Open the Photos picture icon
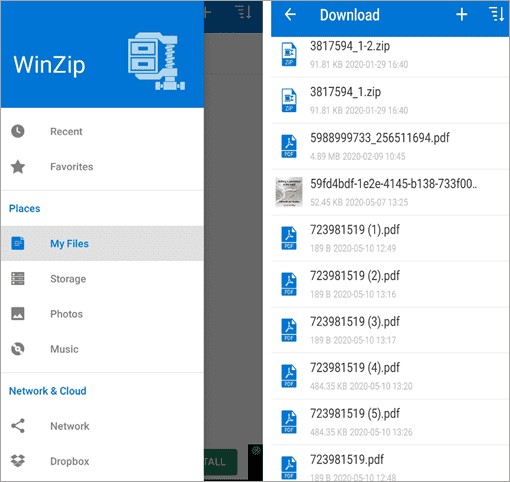This screenshot has height=482, width=510. tap(18, 314)
